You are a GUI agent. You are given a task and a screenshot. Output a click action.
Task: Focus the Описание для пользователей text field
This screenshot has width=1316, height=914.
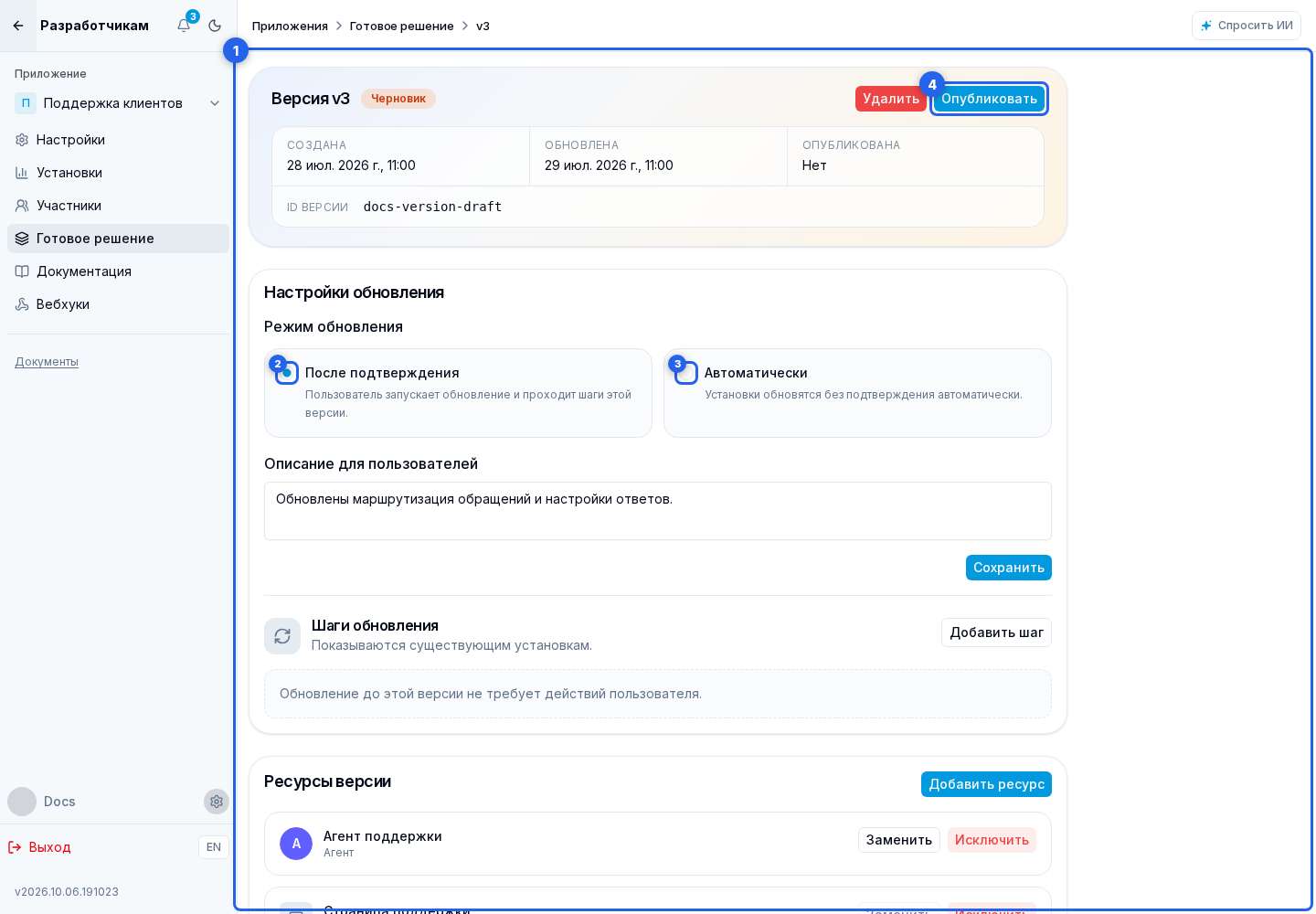tap(658, 511)
